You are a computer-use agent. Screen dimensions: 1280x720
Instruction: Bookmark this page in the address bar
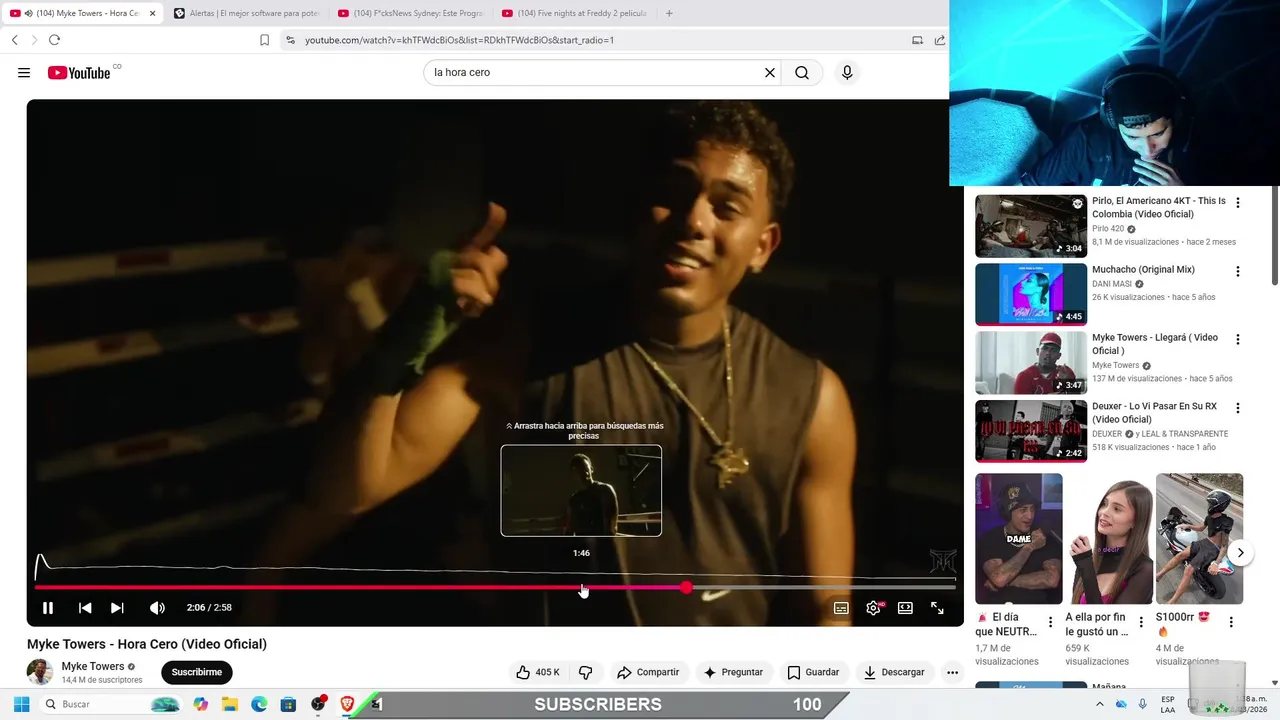tap(264, 40)
